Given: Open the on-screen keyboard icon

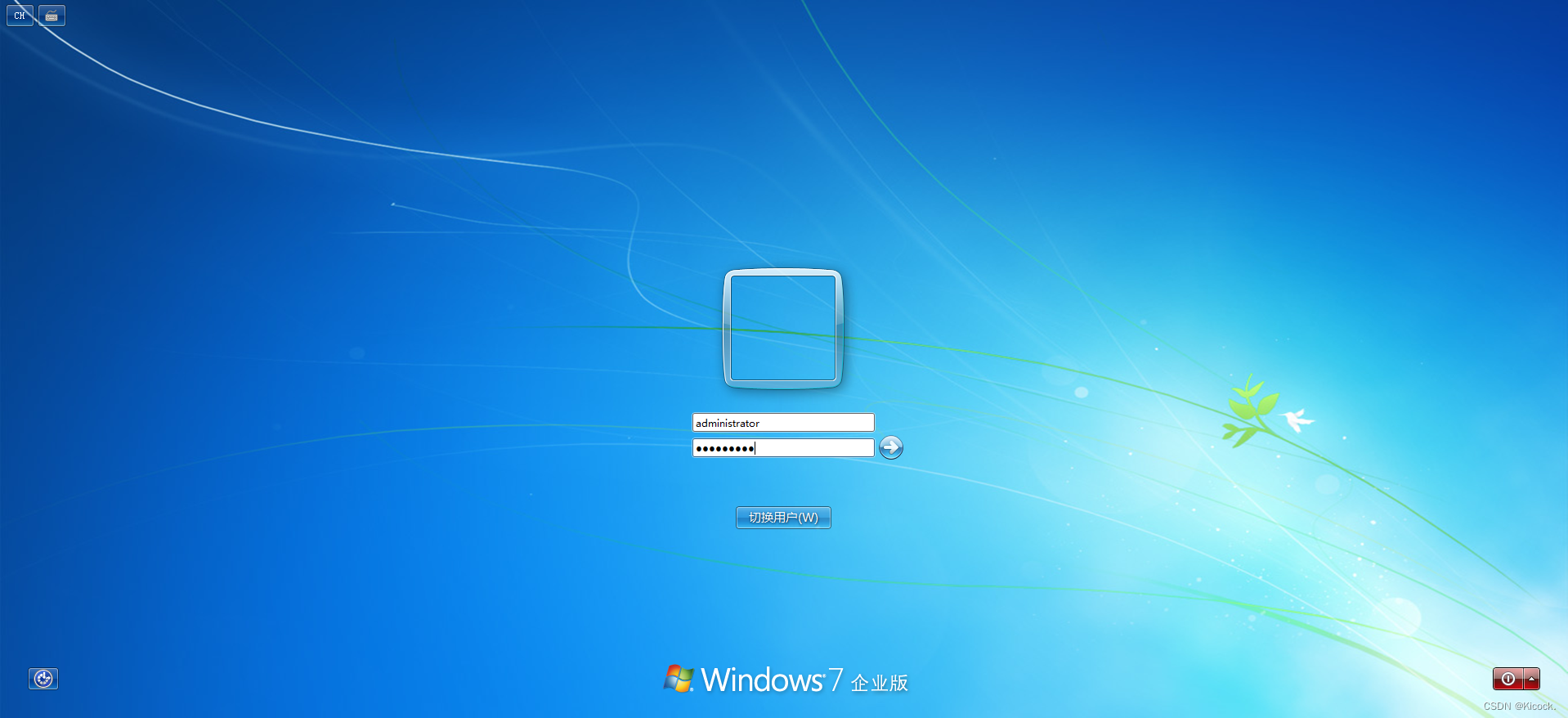Looking at the screenshot, I should coord(52,16).
